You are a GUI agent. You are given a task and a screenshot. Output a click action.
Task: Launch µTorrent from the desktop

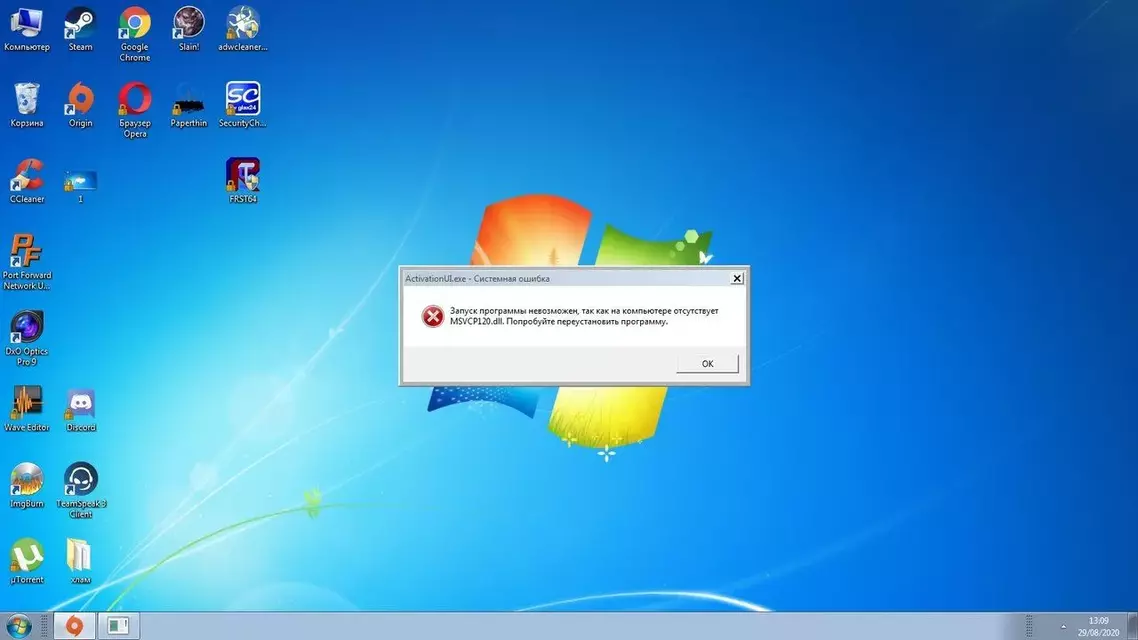coord(27,562)
